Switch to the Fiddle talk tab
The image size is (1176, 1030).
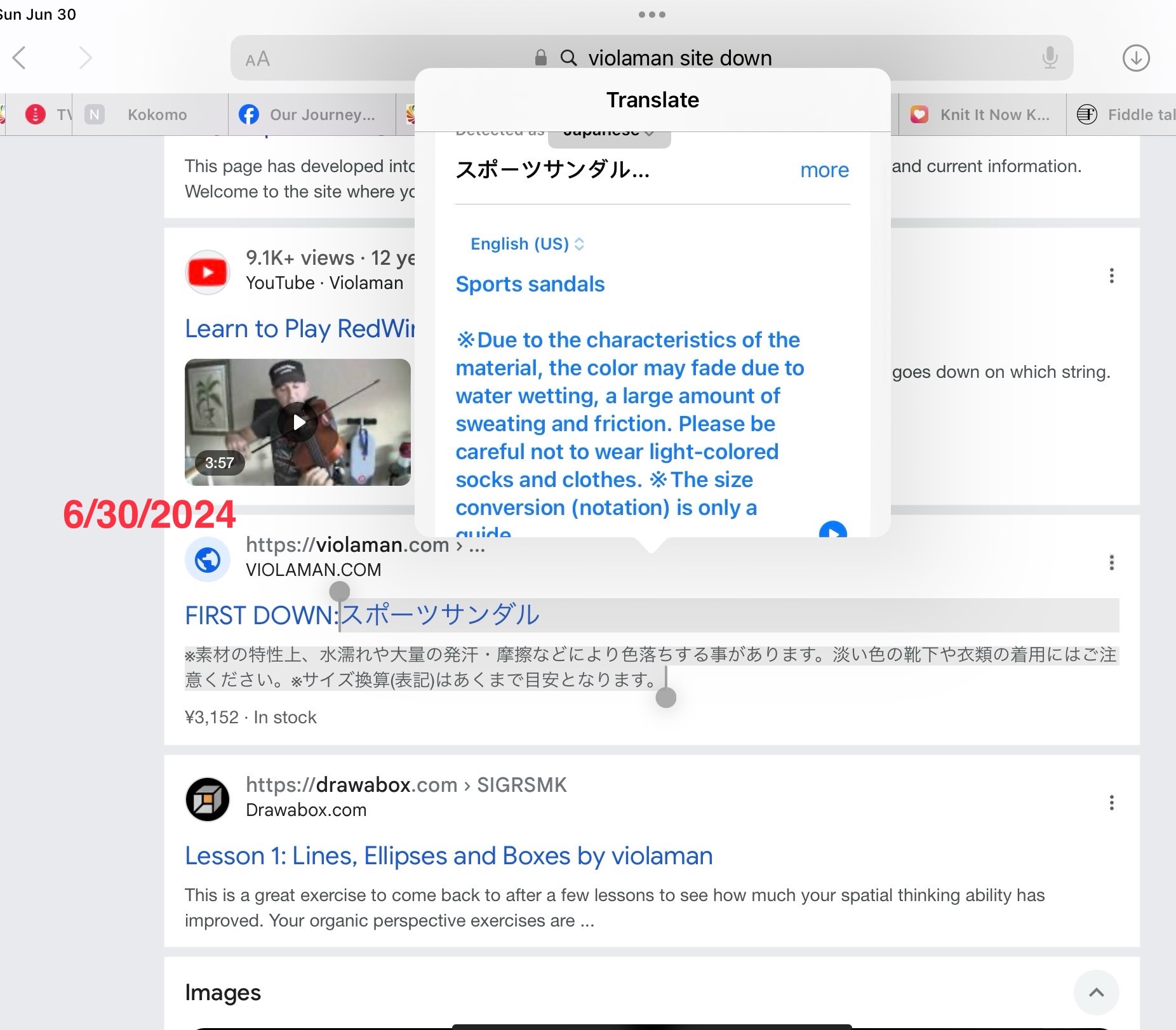click(1121, 114)
